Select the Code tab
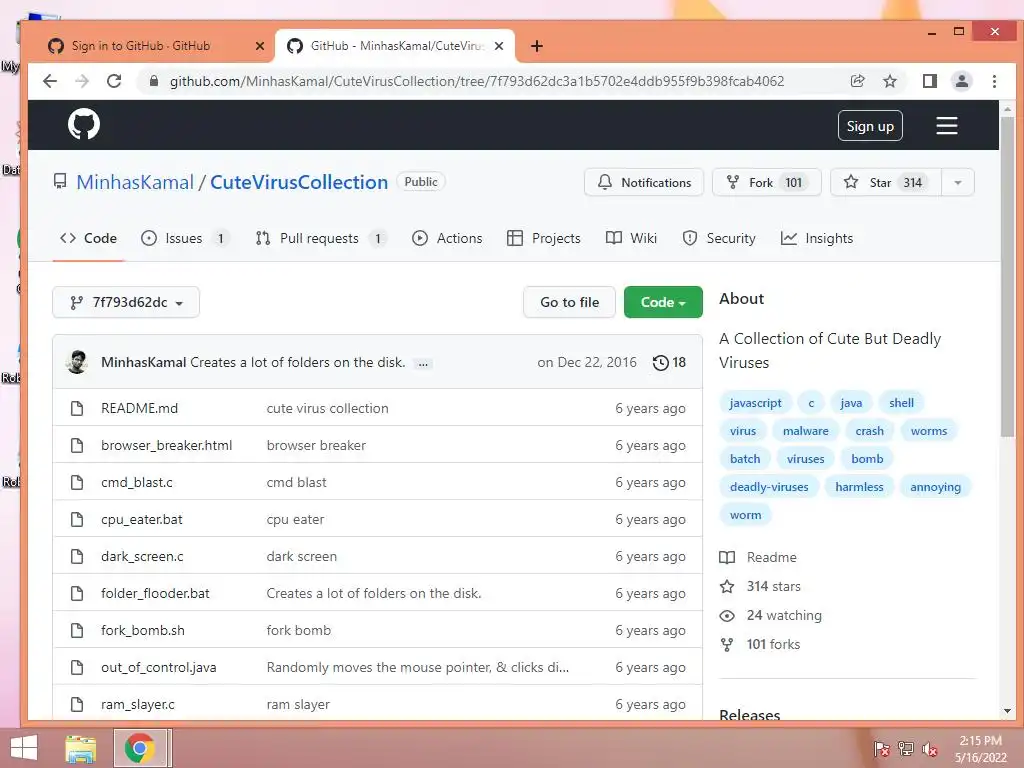This screenshot has width=1024, height=768. click(88, 238)
